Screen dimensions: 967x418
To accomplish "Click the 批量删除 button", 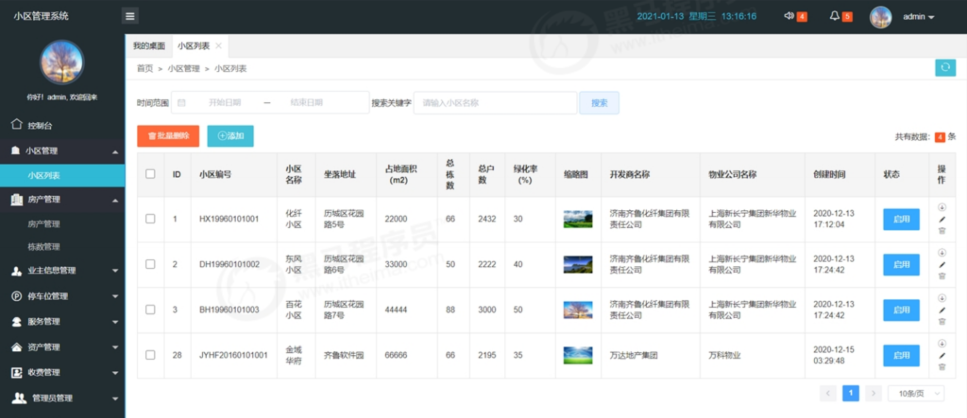I will pyautogui.click(x=168, y=136).
